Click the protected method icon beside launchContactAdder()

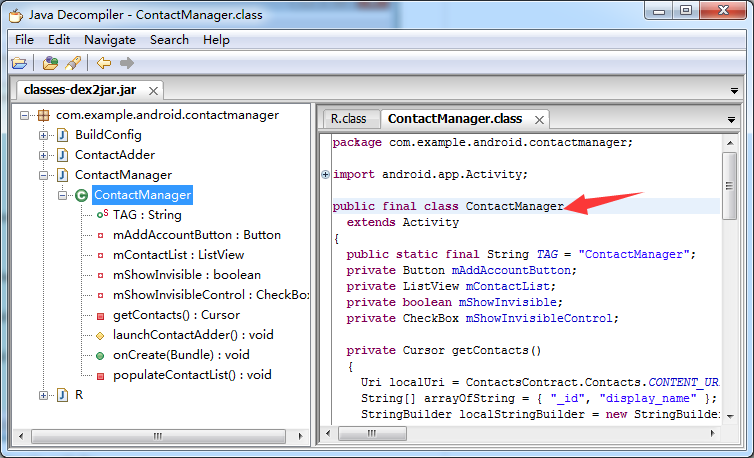click(x=100, y=336)
